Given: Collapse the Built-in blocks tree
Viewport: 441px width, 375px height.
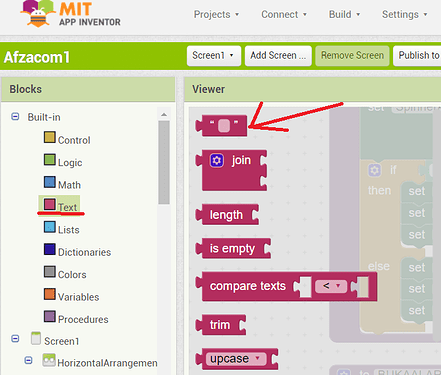Looking at the screenshot, I should [x=15, y=117].
